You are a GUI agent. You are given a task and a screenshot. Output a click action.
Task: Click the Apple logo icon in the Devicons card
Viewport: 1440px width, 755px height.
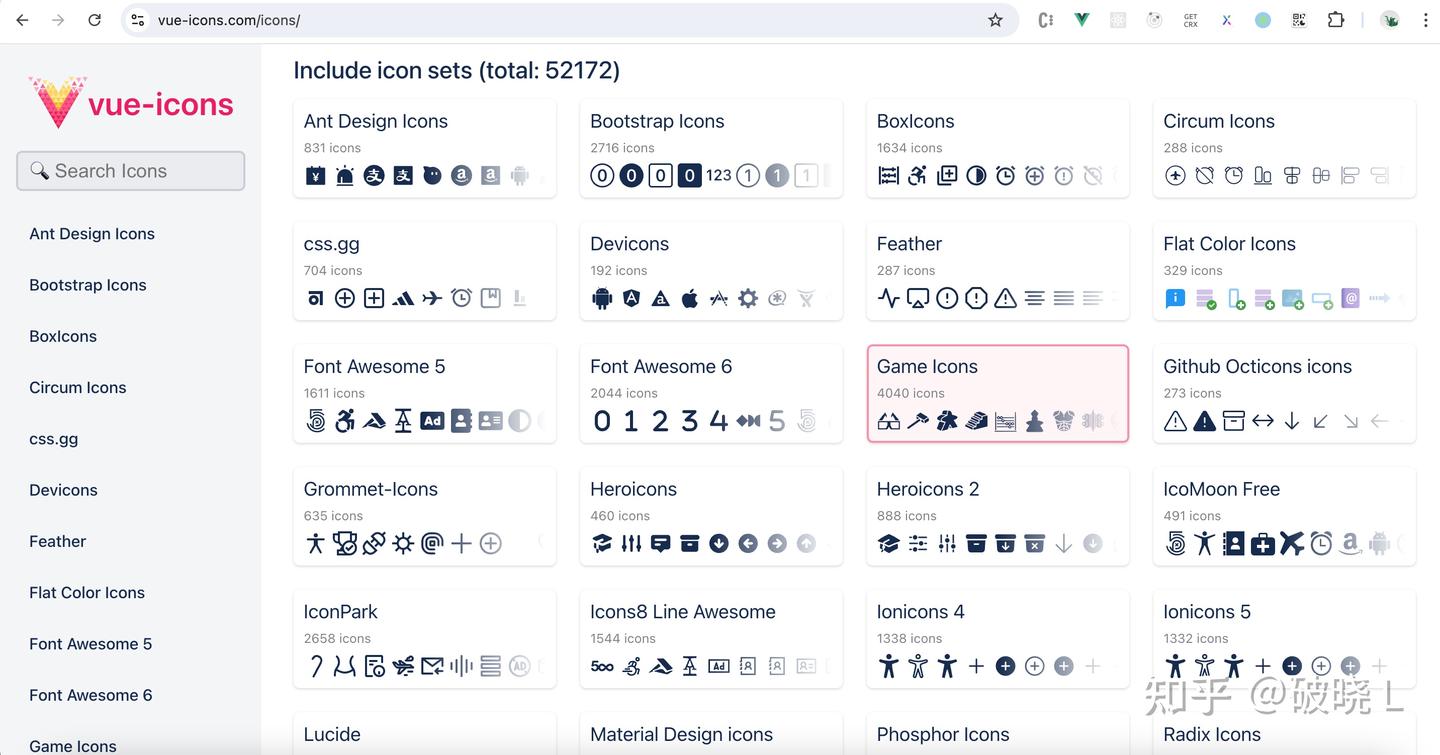coord(689,298)
